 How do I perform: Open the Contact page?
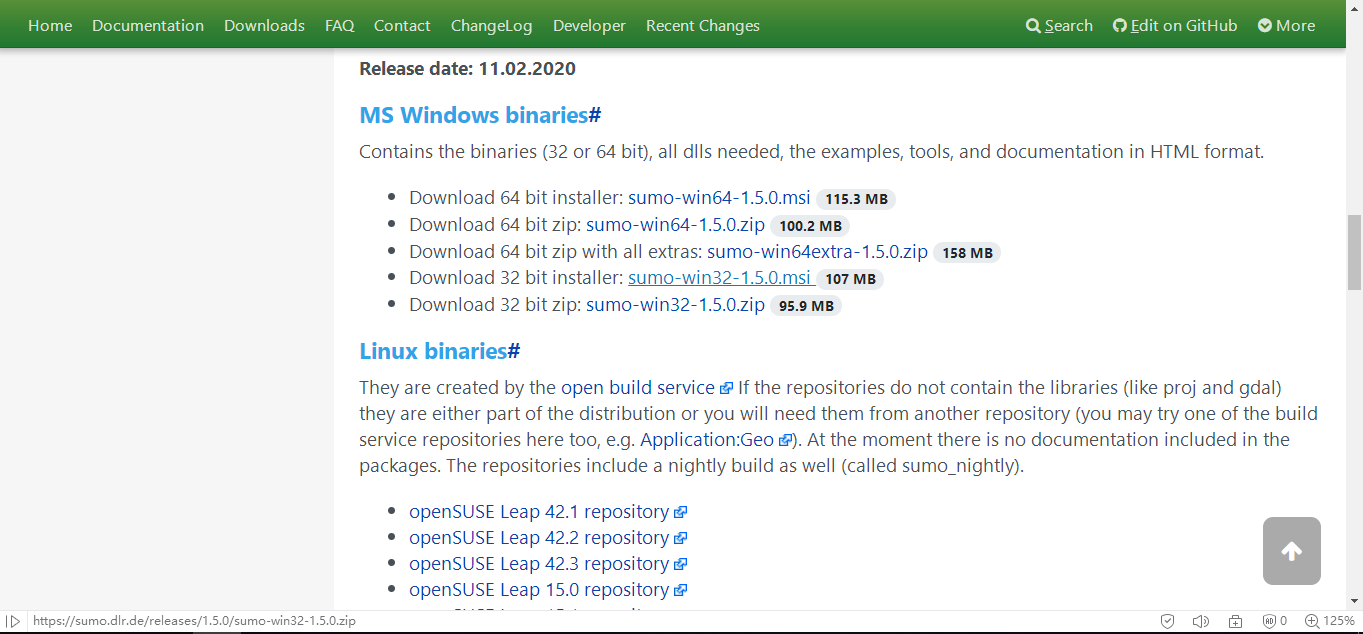[402, 25]
